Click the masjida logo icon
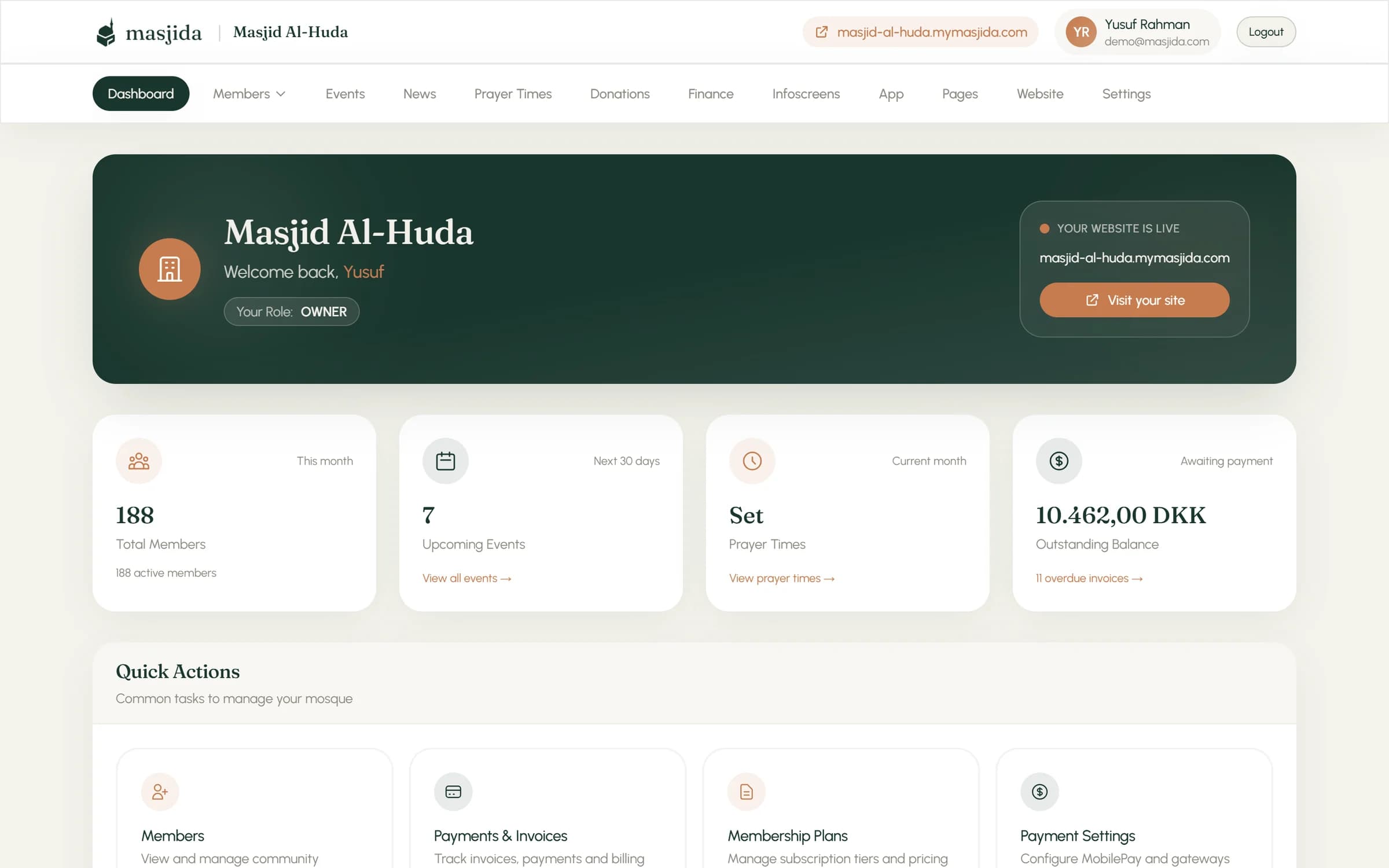Viewport: 1389px width, 868px height. [106, 32]
